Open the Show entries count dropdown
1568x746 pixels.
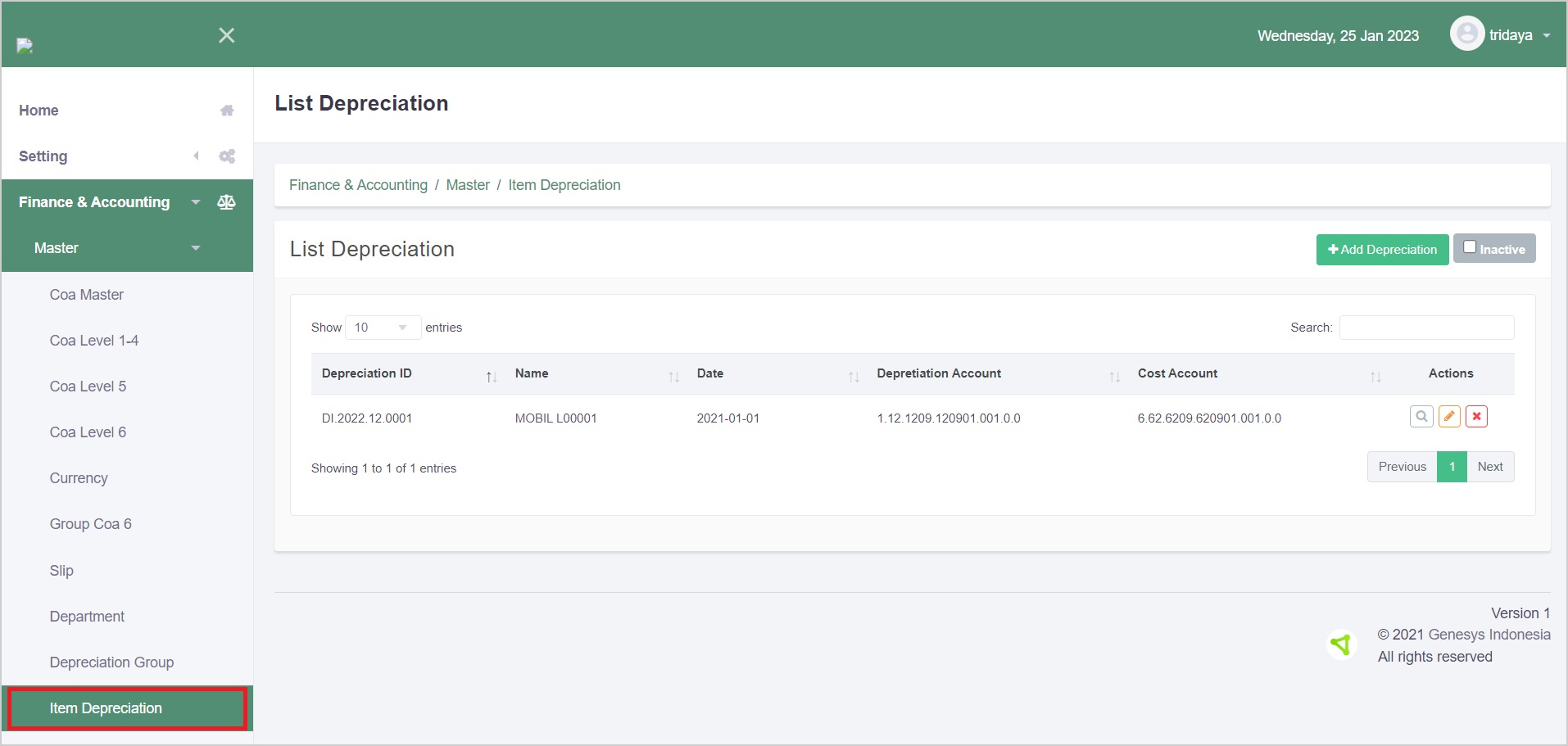pos(383,328)
